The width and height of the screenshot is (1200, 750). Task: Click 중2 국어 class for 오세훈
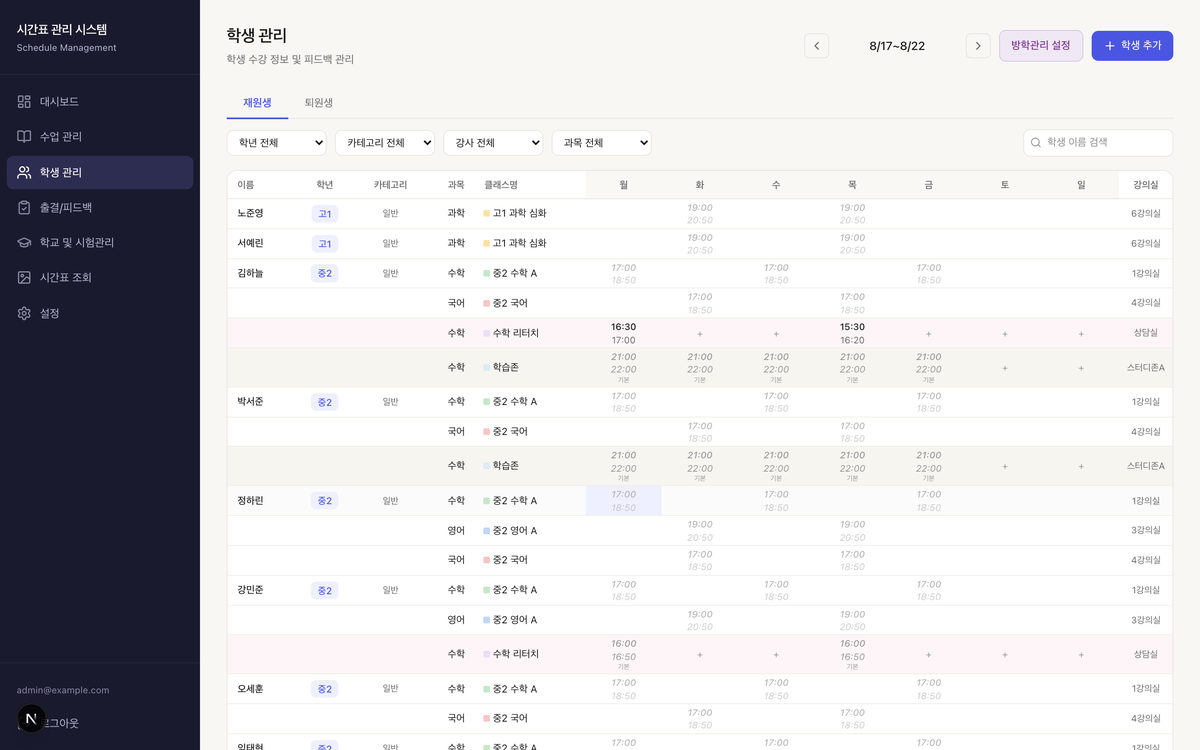(506, 719)
